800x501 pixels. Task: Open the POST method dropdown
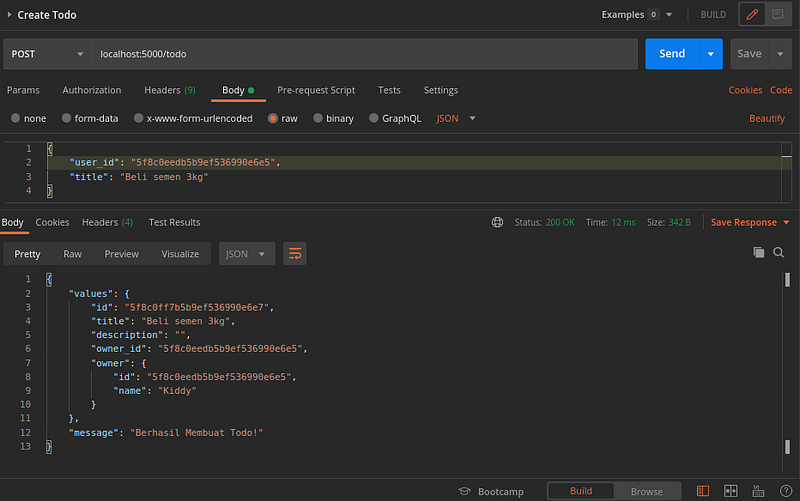coord(47,54)
